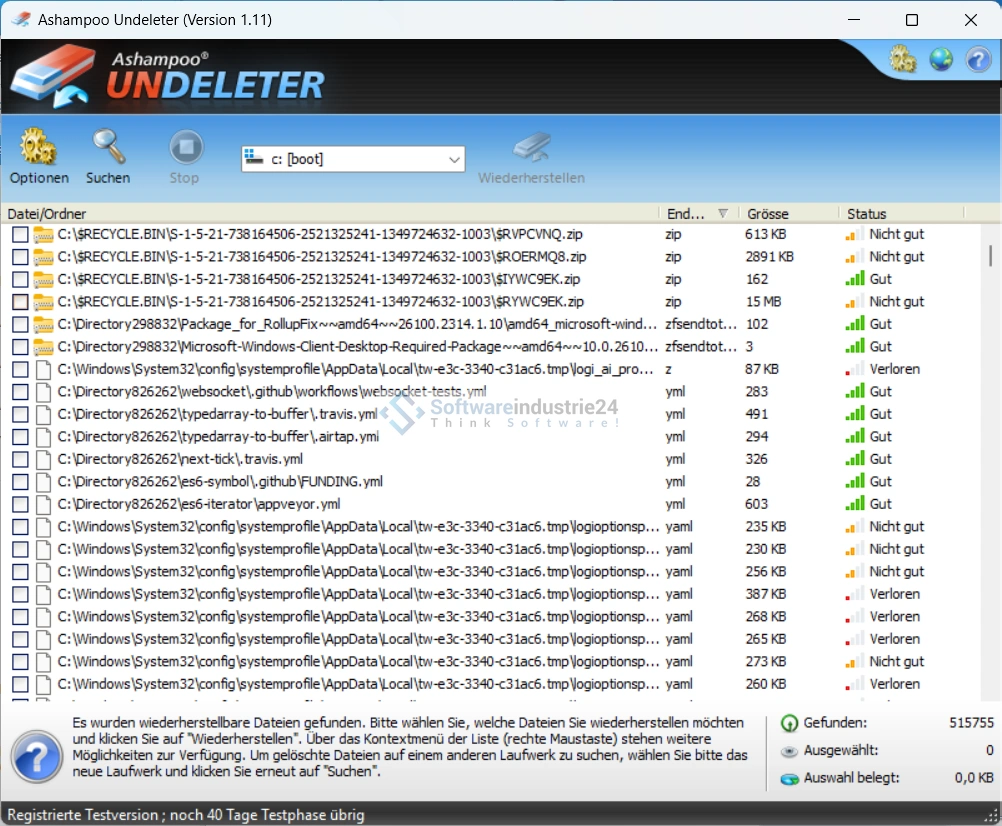The image size is (1002, 826).
Task: Tick checkbox for websocket-tests.yml file
Action: [x=20, y=392]
